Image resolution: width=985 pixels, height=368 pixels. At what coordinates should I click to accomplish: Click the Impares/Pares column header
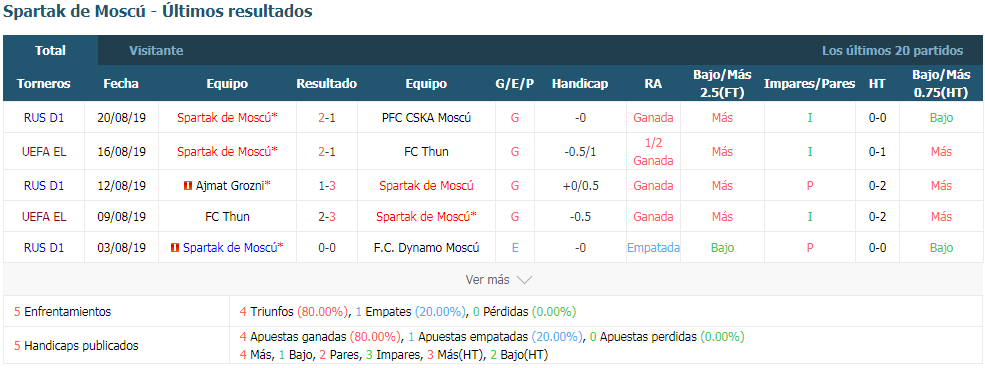pos(809,84)
